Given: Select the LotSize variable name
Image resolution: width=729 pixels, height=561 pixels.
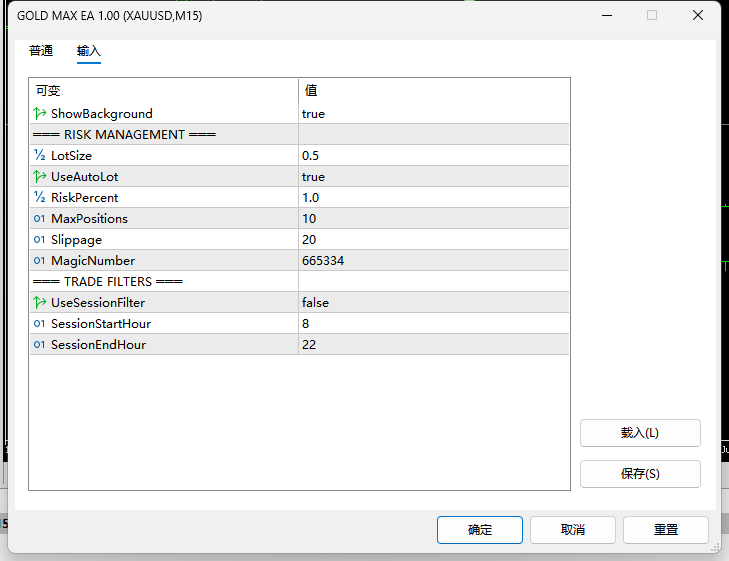Looking at the screenshot, I should (71, 155).
